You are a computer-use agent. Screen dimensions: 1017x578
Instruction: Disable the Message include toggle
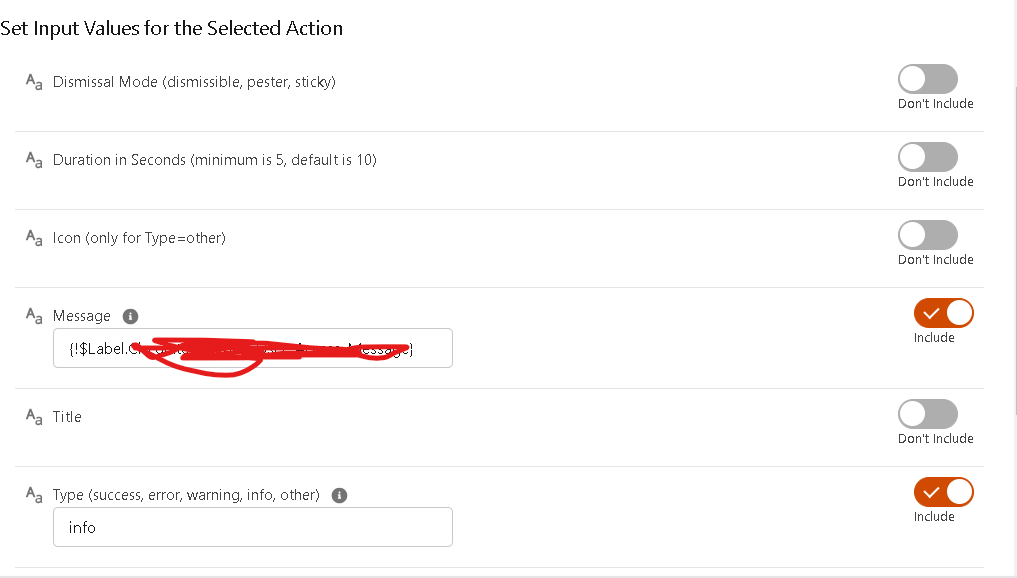pos(944,313)
